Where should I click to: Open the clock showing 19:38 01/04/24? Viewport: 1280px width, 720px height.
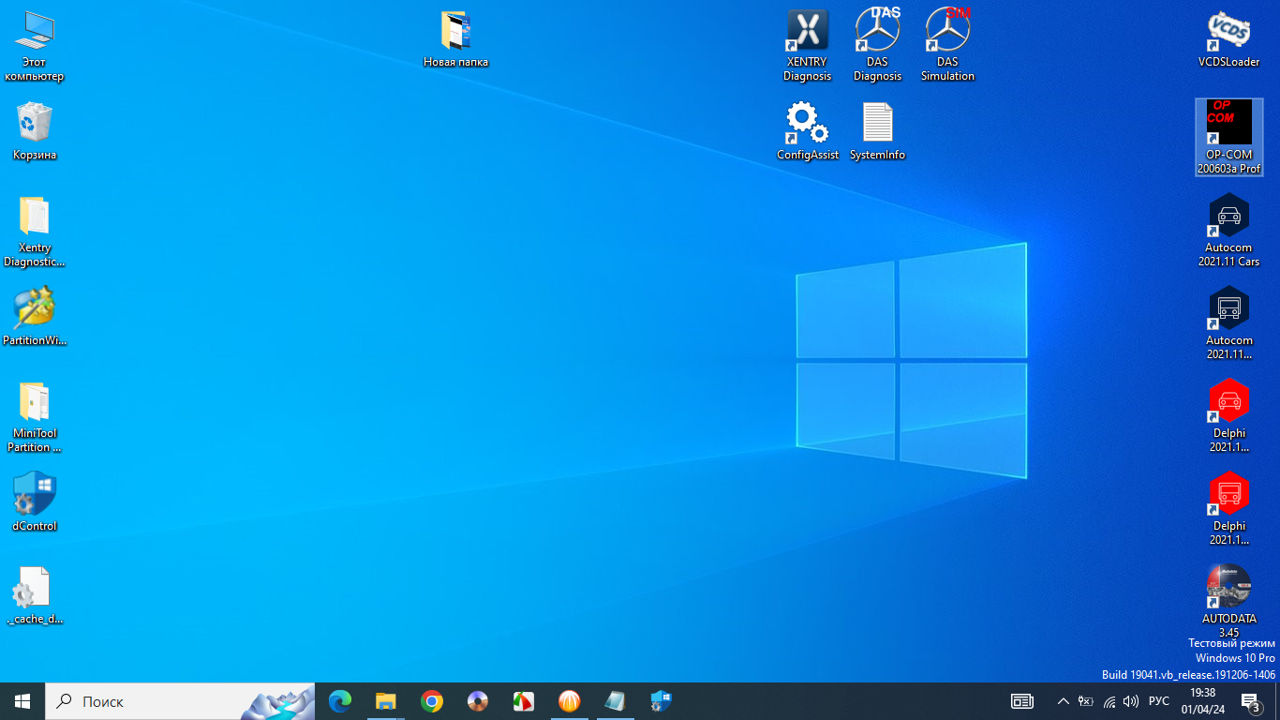pyautogui.click(x=1203, y=701)
